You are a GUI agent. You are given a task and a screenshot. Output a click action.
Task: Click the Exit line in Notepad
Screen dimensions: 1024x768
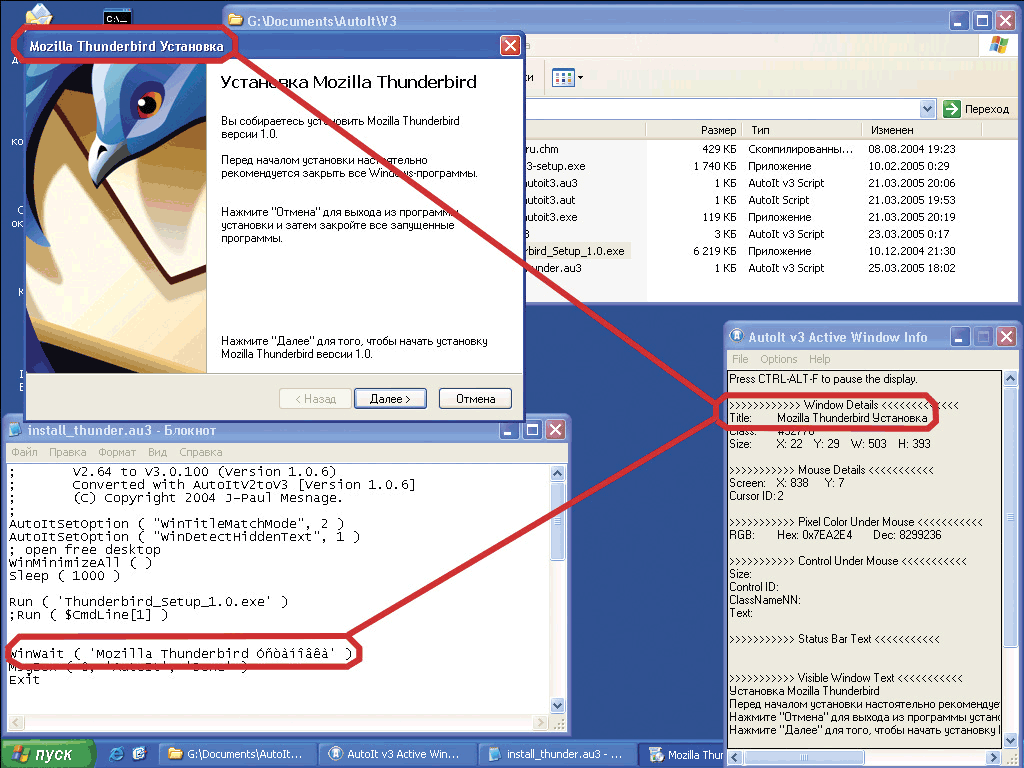pos(24,680)
